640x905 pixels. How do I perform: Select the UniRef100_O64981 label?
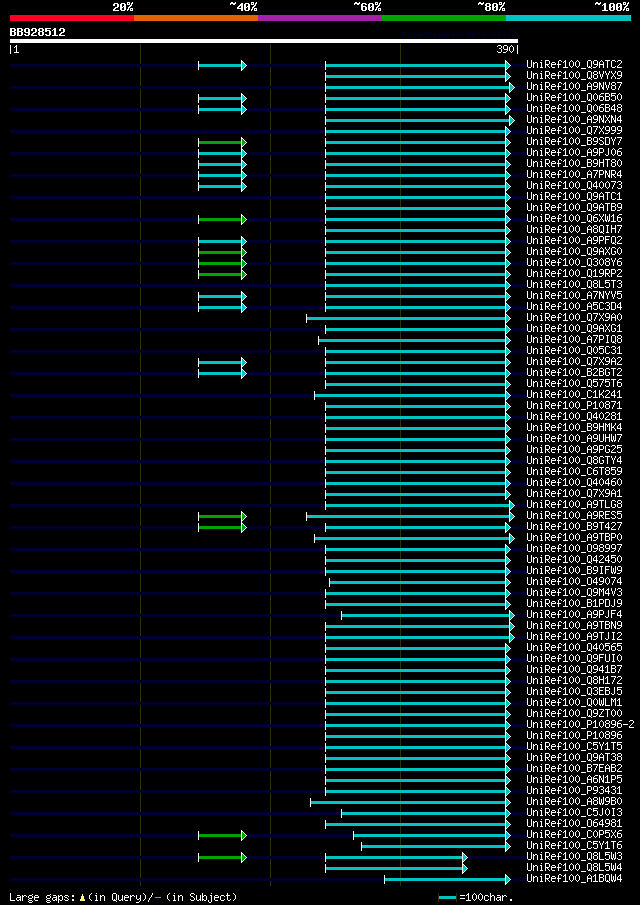[574, 824]
